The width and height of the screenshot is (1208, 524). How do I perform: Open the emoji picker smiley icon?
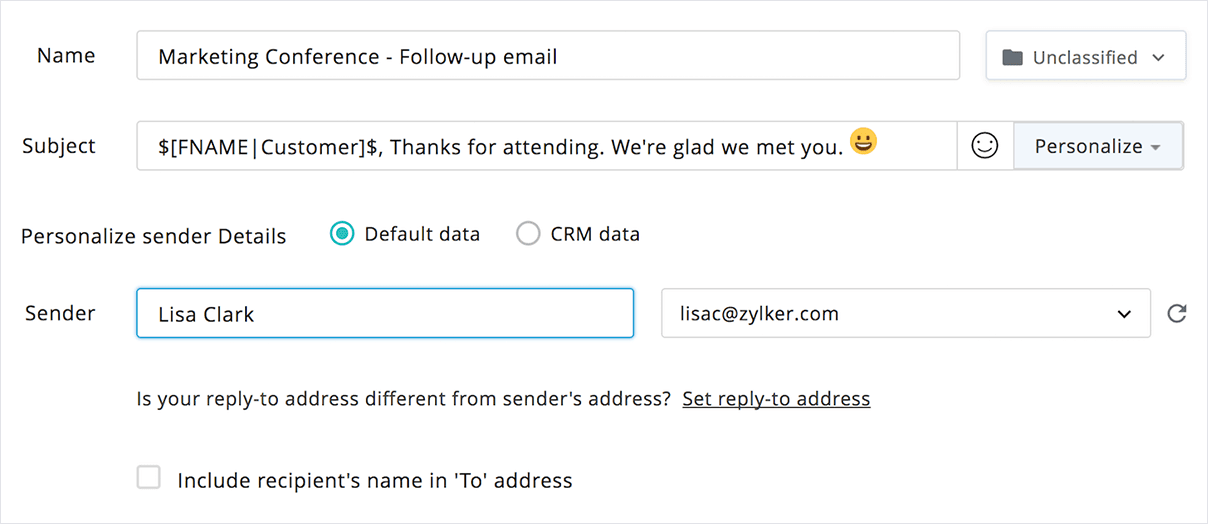coord(985,146)
